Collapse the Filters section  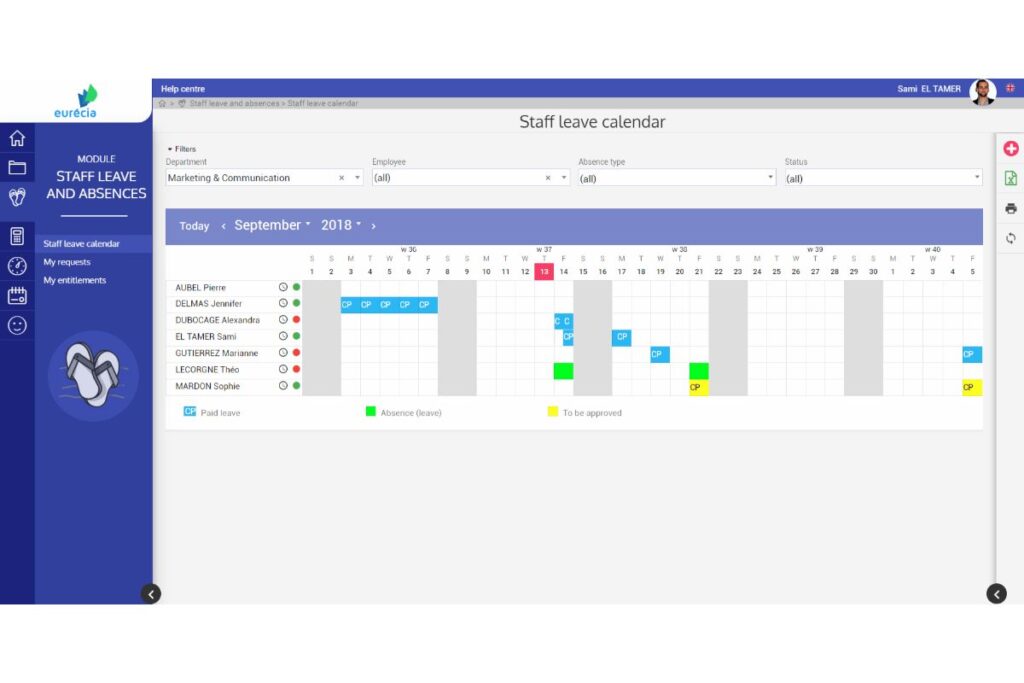click(x=182, y=149)
